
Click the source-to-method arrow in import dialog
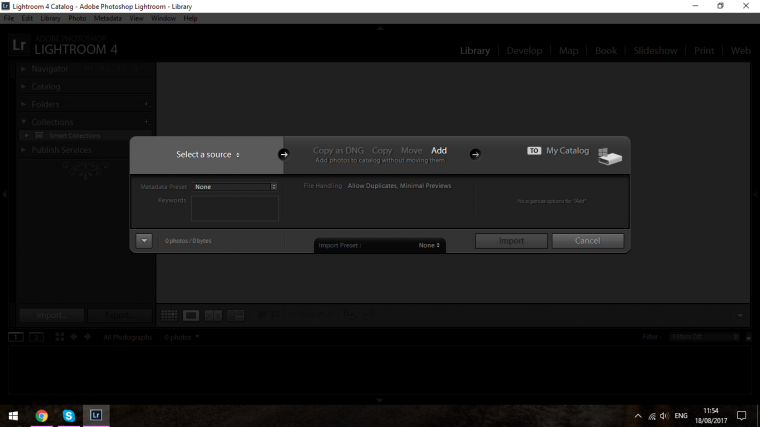(284, 155)
